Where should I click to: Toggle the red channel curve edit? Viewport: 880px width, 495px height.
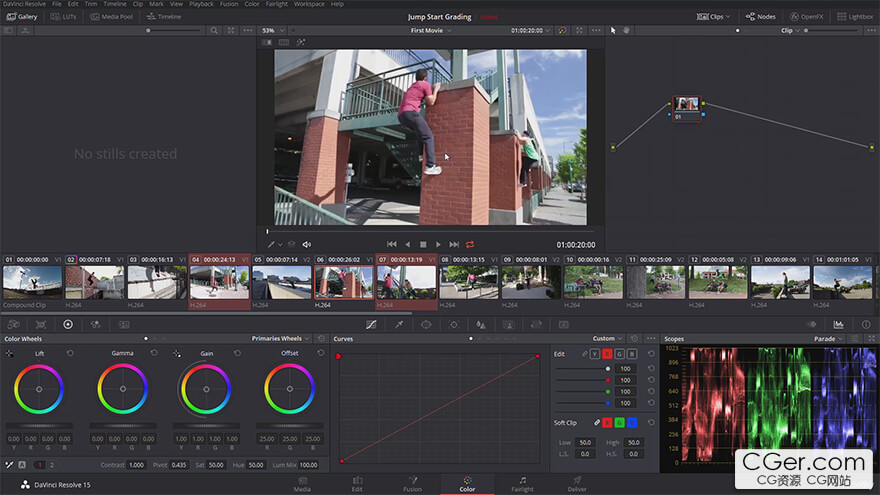pyautogui.click(x=607, y=354)
